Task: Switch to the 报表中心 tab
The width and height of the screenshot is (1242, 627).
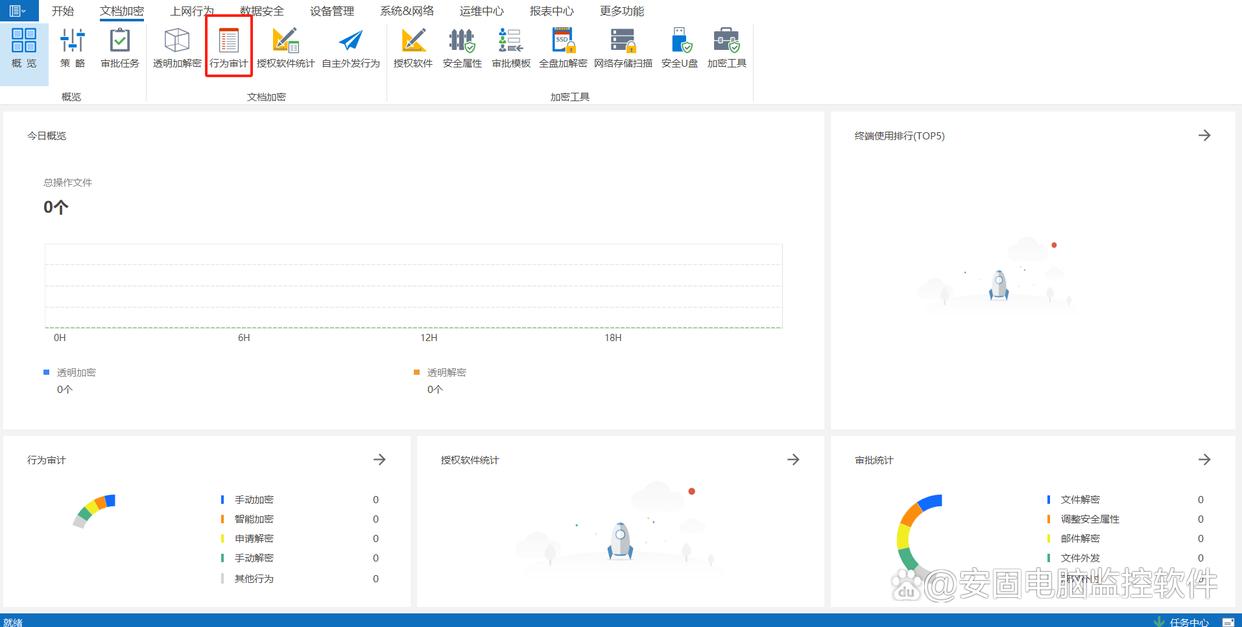Action: (x=552, y=11)
